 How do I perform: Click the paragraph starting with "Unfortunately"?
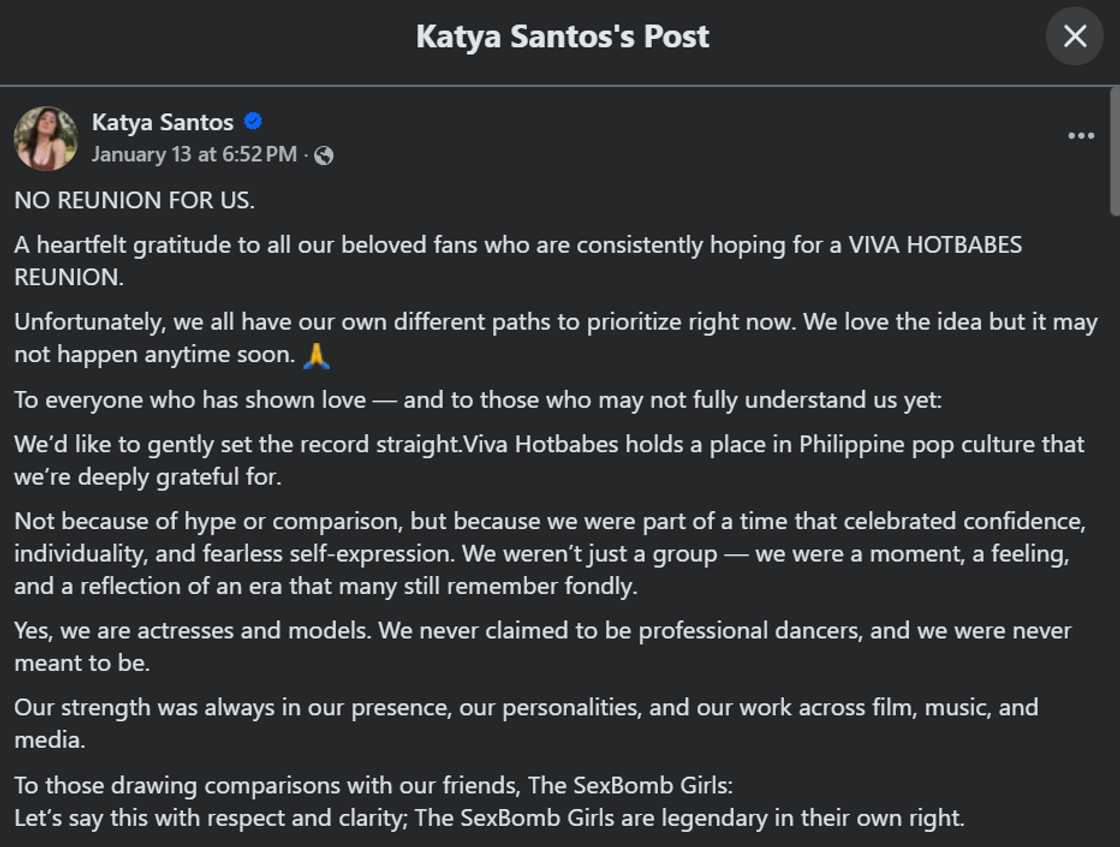point(555,338)
